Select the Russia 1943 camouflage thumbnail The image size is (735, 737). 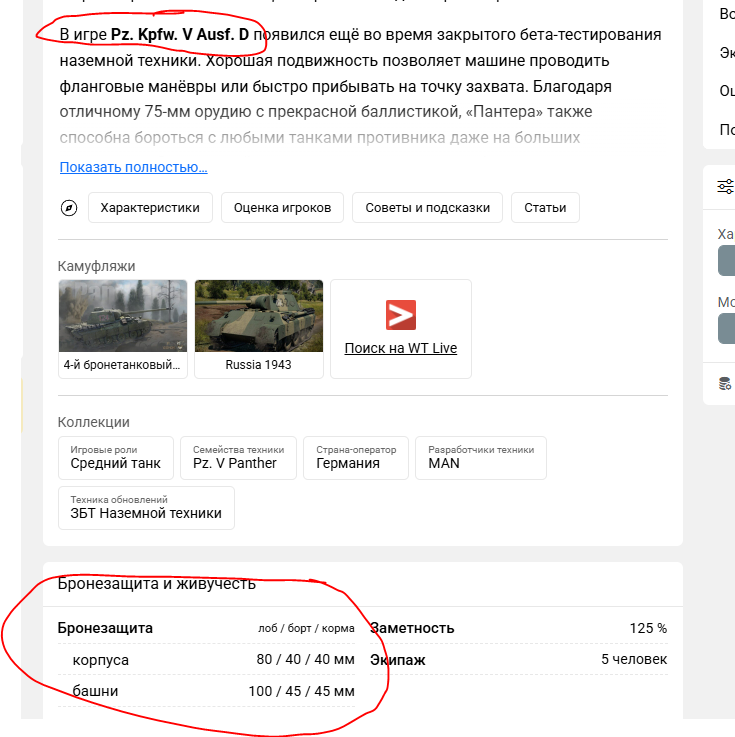pos(259,329)
